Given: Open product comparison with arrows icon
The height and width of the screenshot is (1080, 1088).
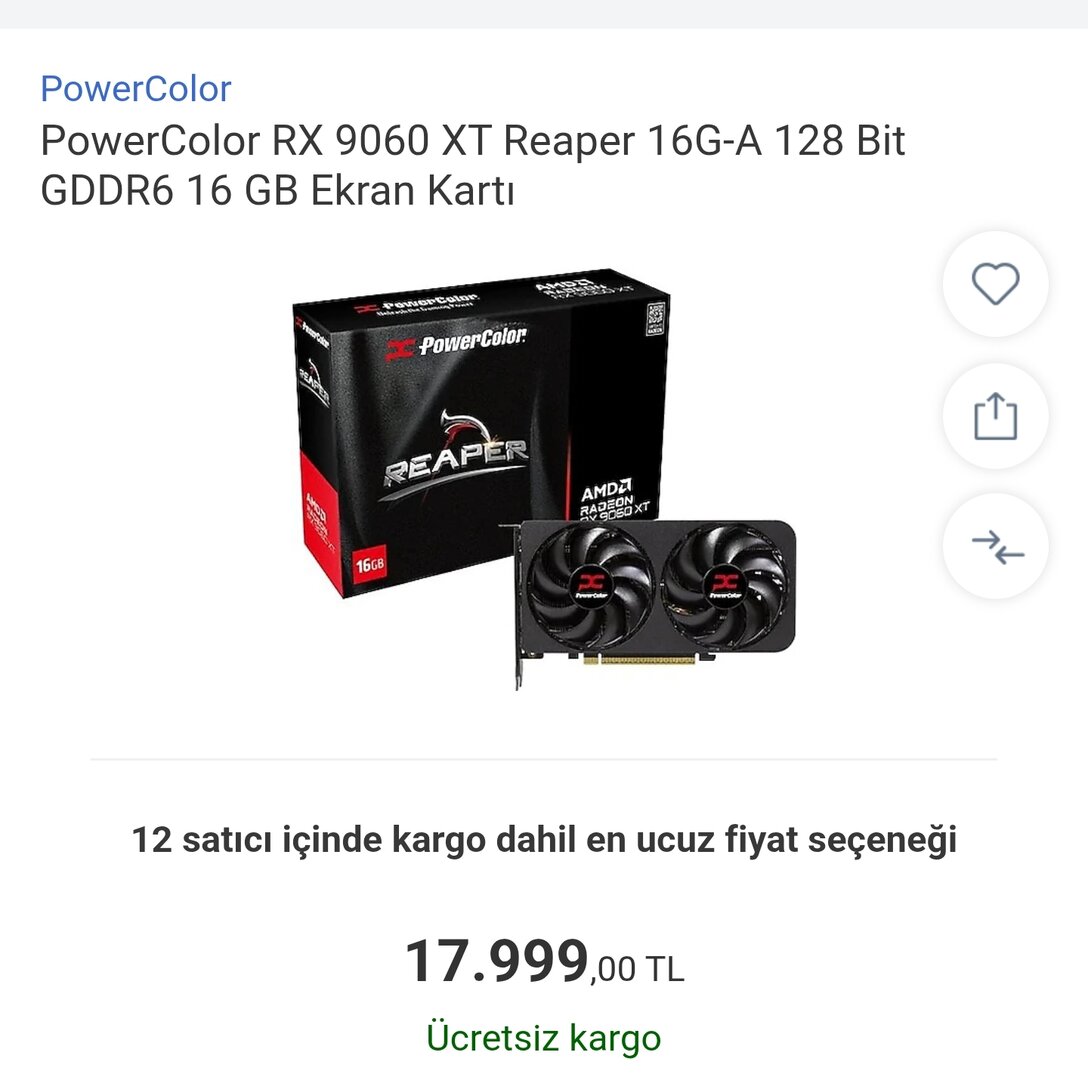Looking at the screenshot, I should (x=995, y=546).
